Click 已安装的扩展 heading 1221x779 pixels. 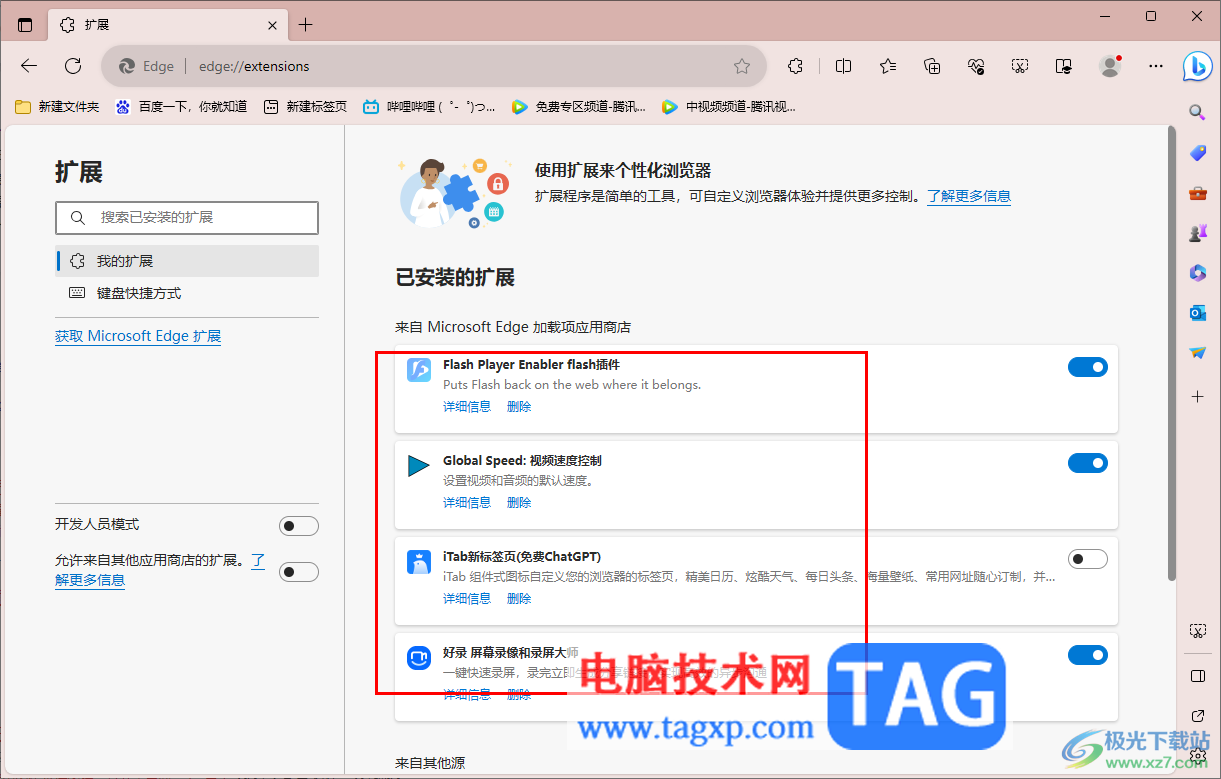click(455, 278)
